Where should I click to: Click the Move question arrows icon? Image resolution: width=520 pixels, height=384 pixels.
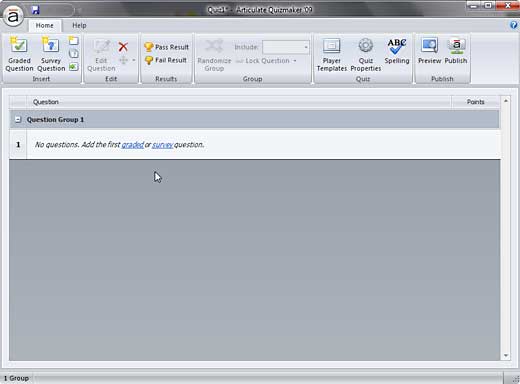coord(124,60)
